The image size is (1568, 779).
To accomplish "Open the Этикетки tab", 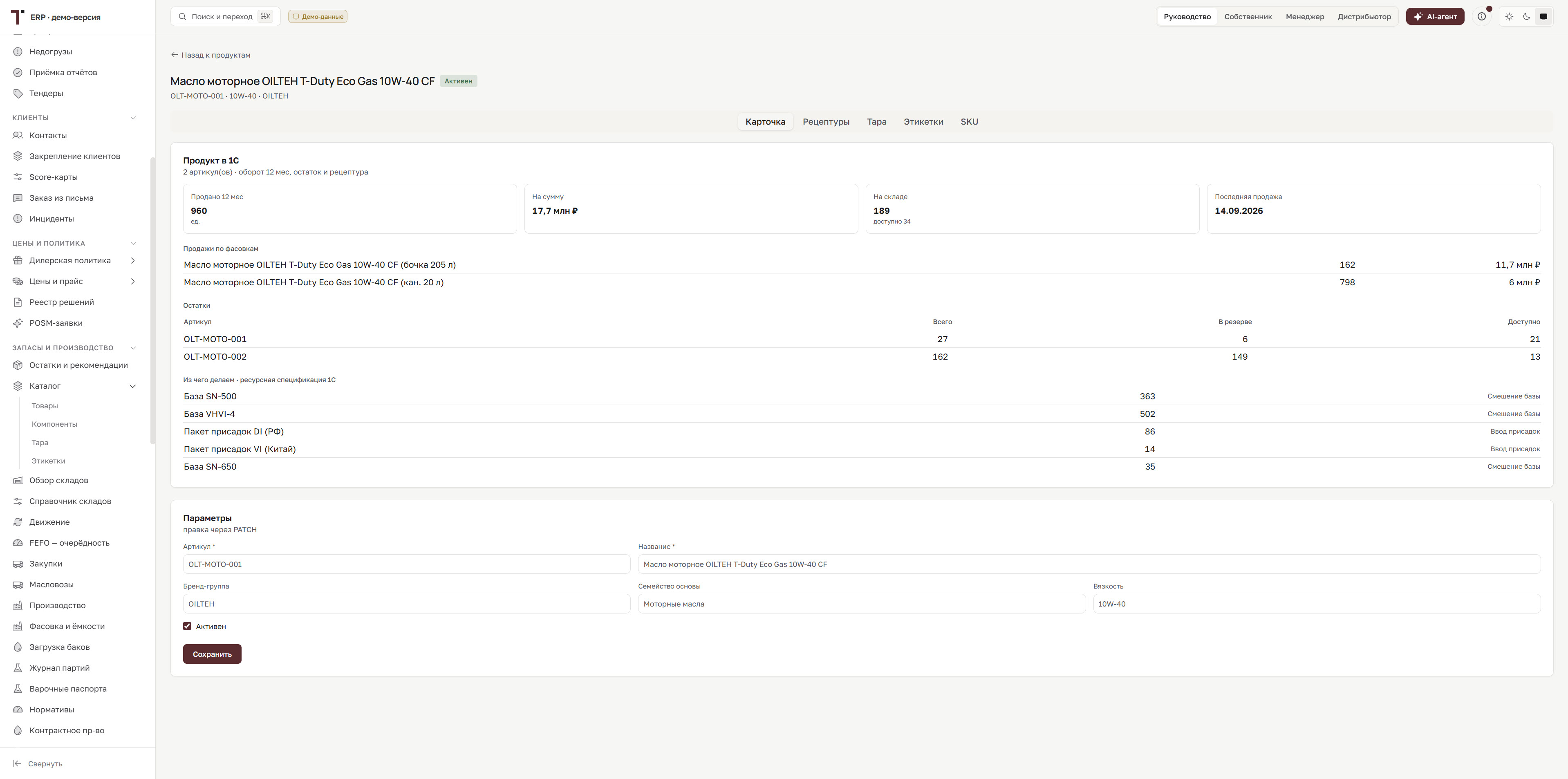I will click(923, 122).
